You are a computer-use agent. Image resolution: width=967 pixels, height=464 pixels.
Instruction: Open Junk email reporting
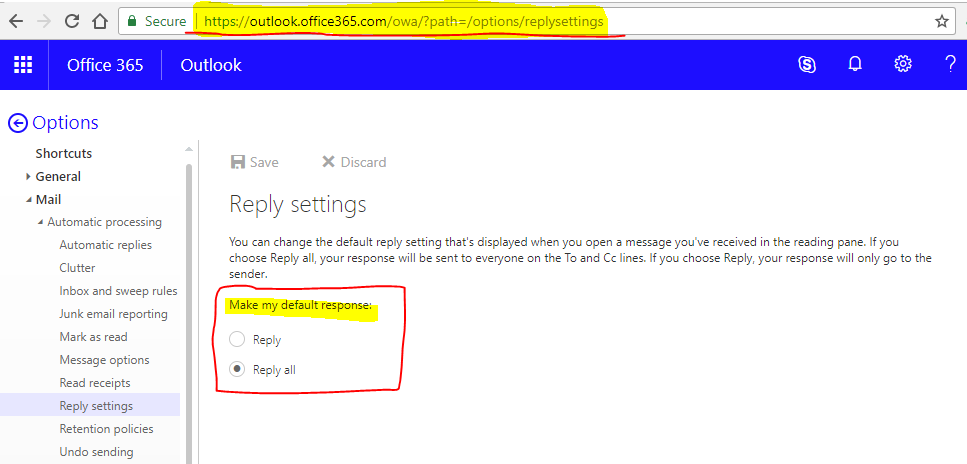pyautogui.click(x=113, y=314)
